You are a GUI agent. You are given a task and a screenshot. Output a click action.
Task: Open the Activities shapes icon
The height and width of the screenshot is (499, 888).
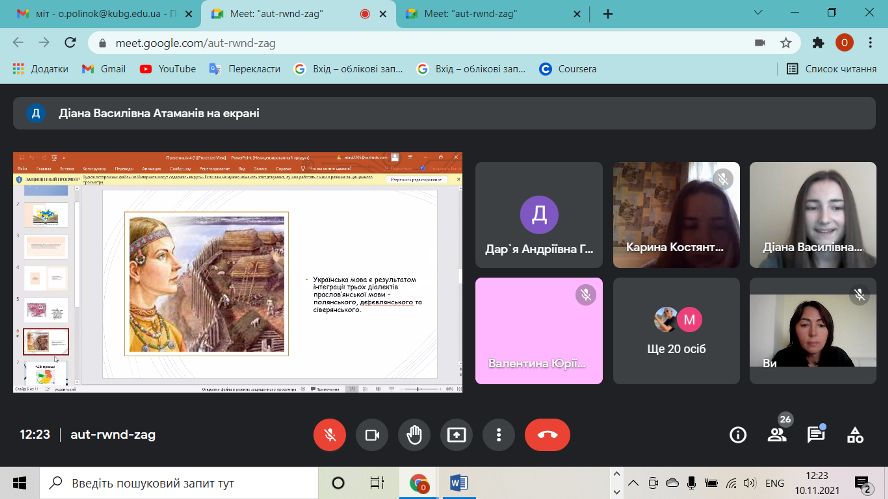(x=855, y=435)
